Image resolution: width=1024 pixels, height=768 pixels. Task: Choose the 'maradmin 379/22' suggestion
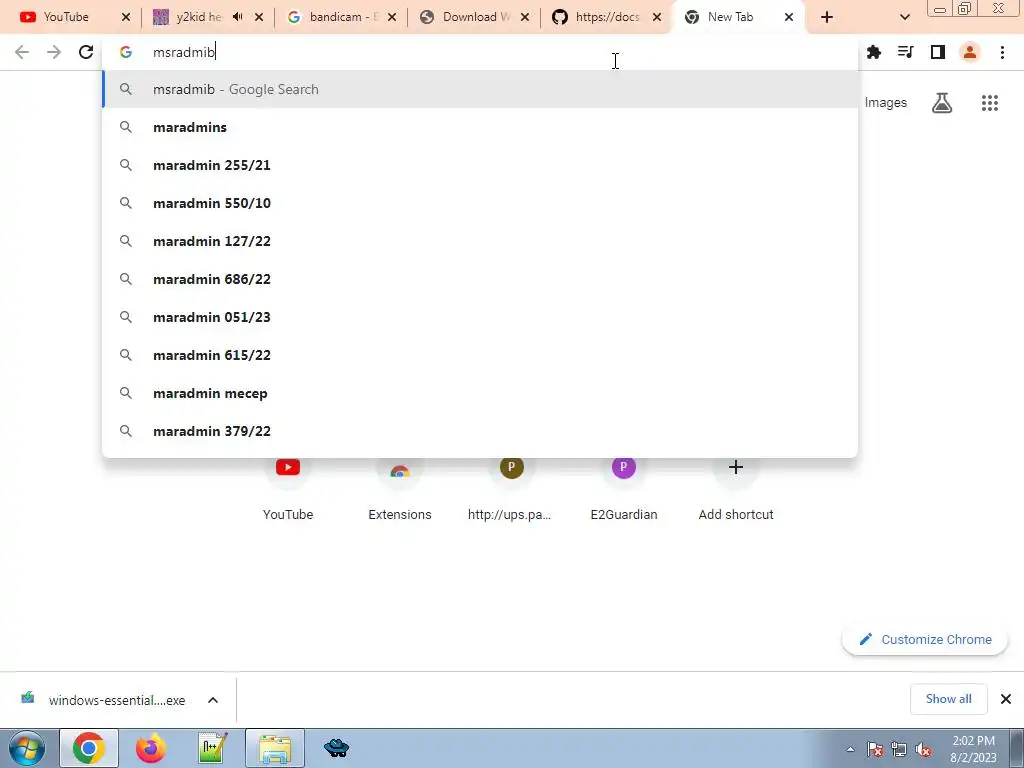480,431
